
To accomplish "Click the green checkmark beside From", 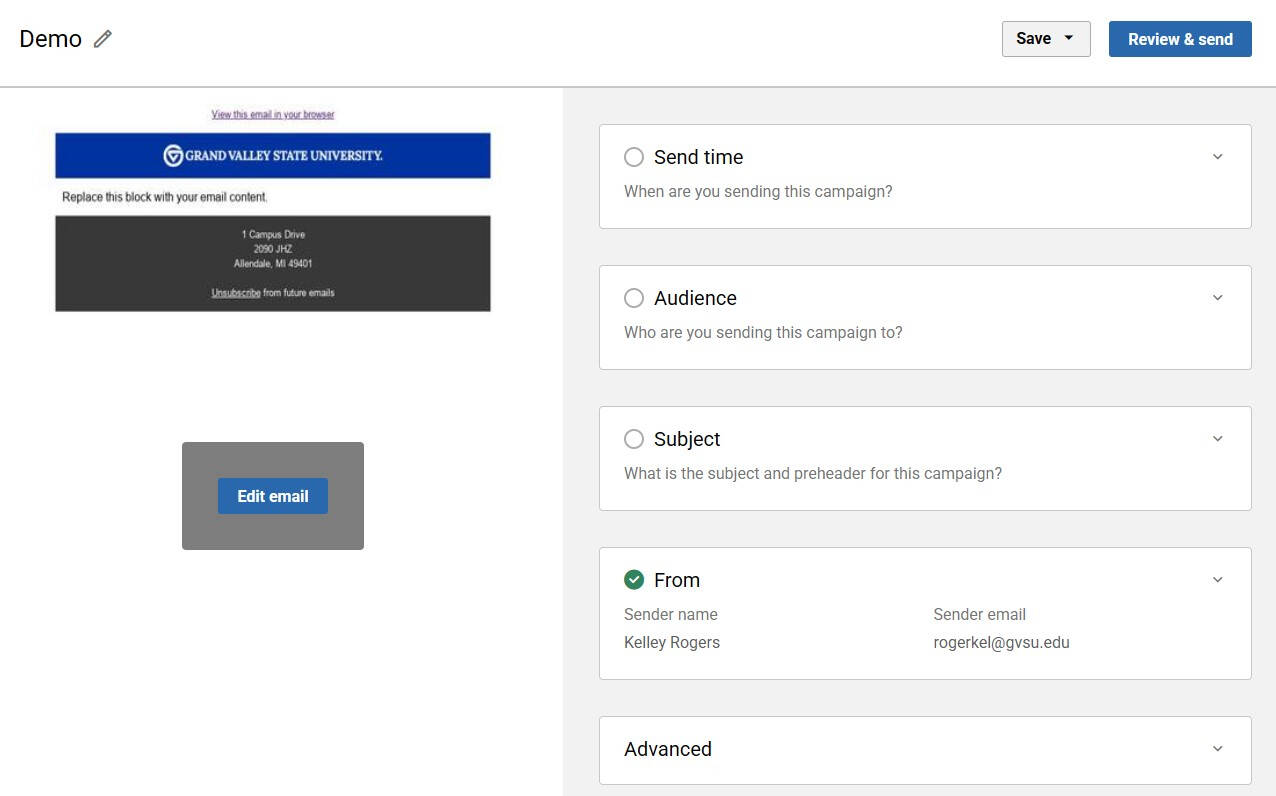I will coord(633,580).
